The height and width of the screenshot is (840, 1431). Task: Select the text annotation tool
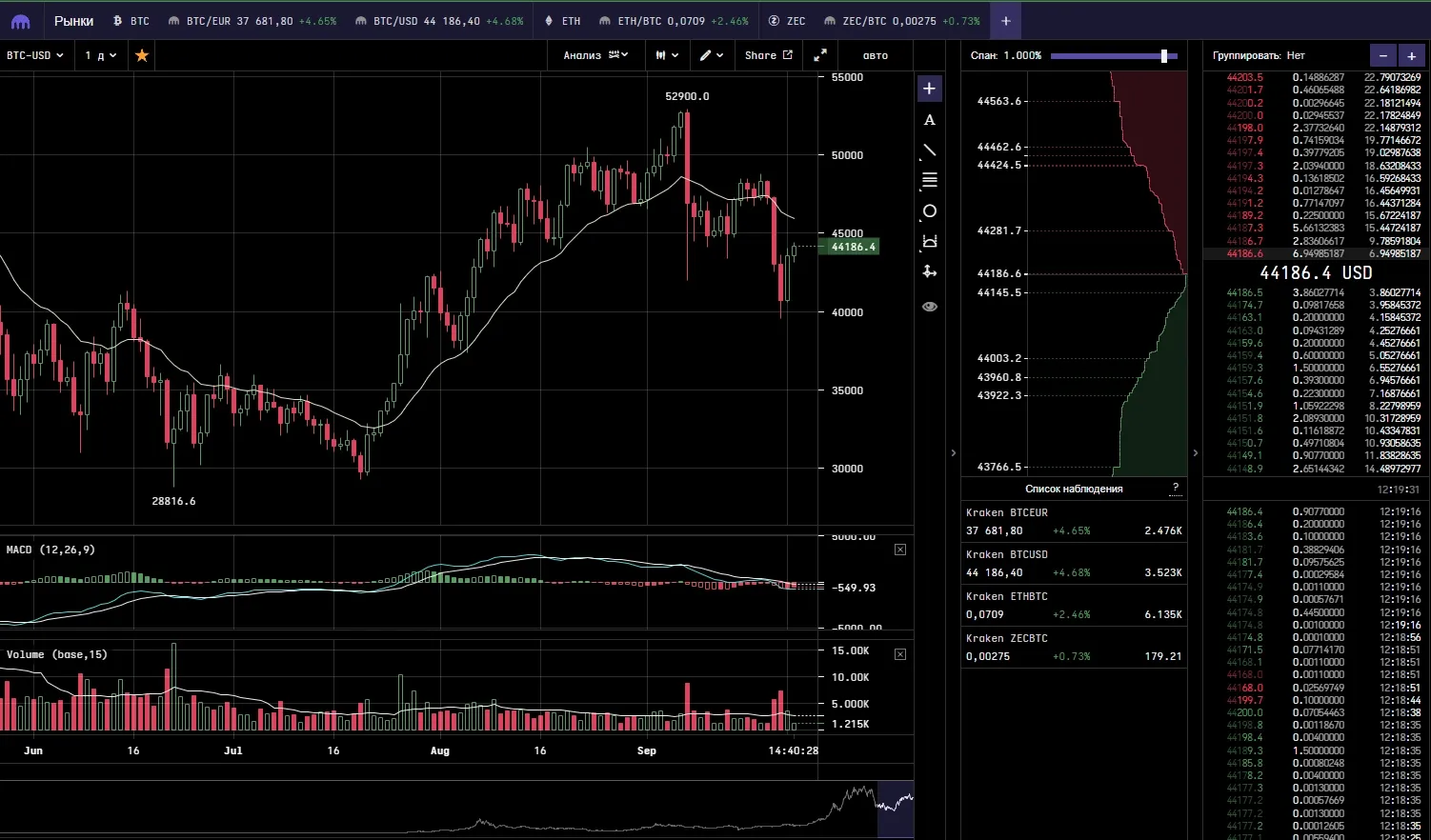[930, 120]
